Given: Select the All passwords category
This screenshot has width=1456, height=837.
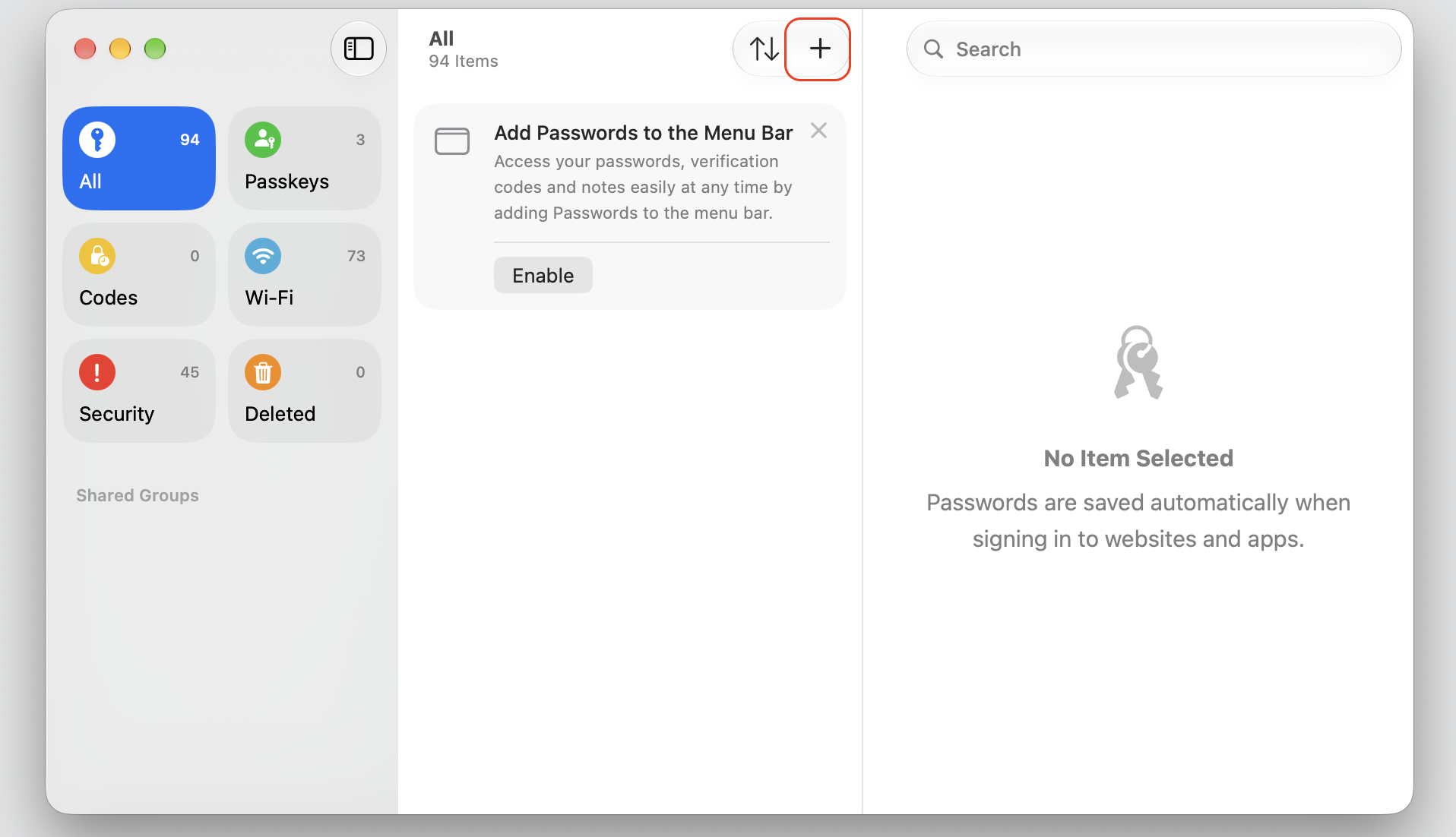Looking at the screenshot, I should pyautogui.click(x=139, y=158).
